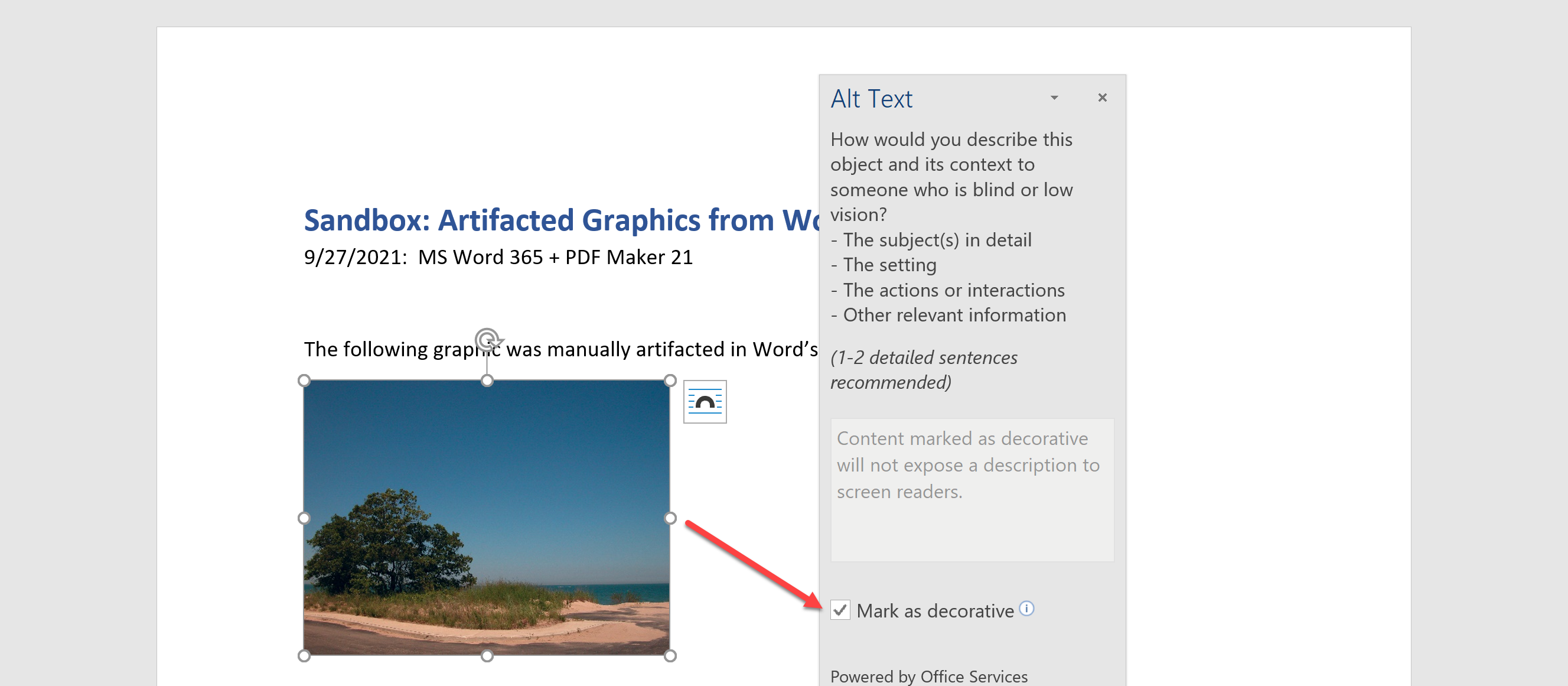
Task: Click the rotation handle above the image
Action: coord(487,339)
